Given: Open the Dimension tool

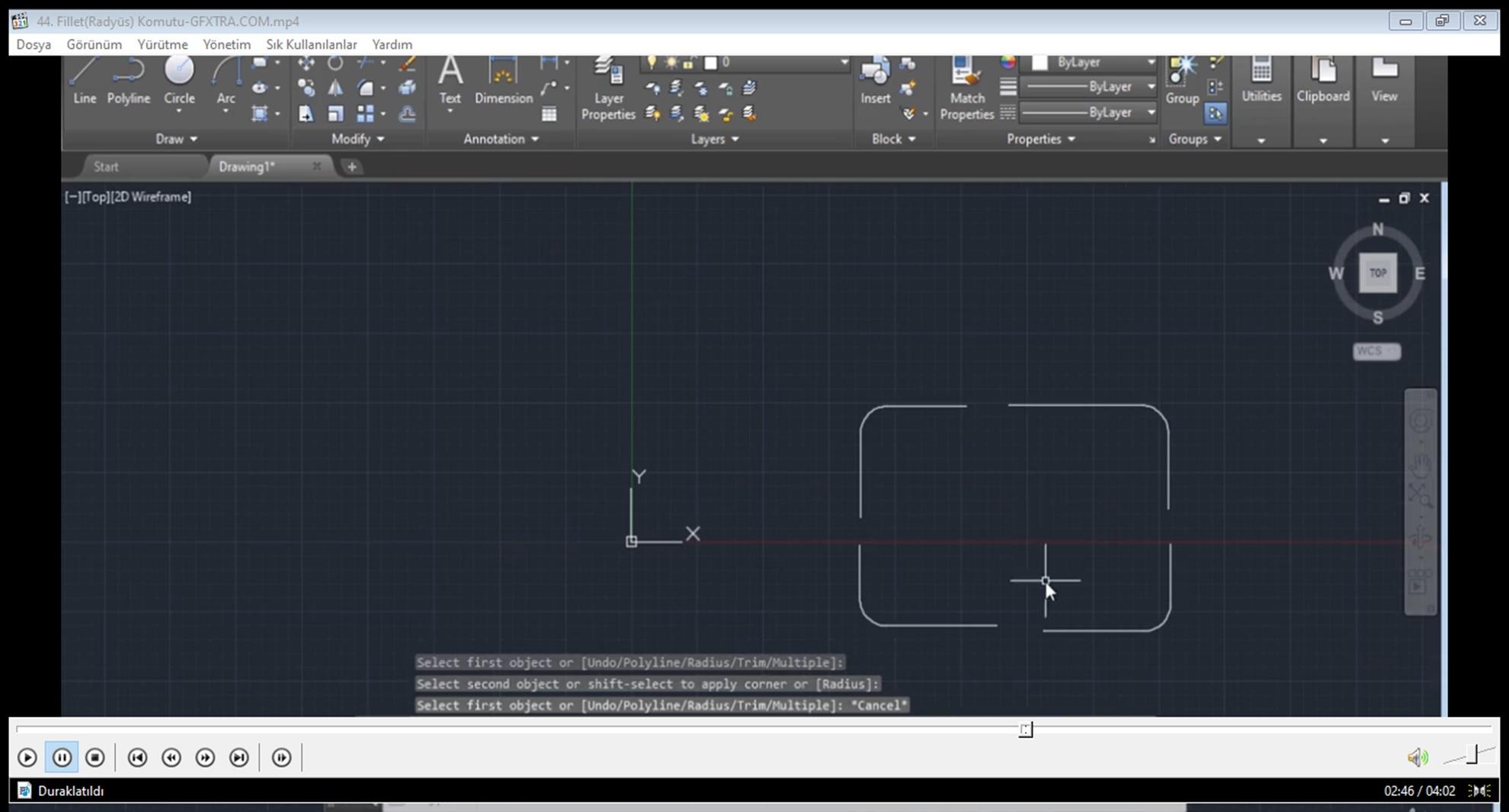Looking at the screenshot, I should point(503,81).
